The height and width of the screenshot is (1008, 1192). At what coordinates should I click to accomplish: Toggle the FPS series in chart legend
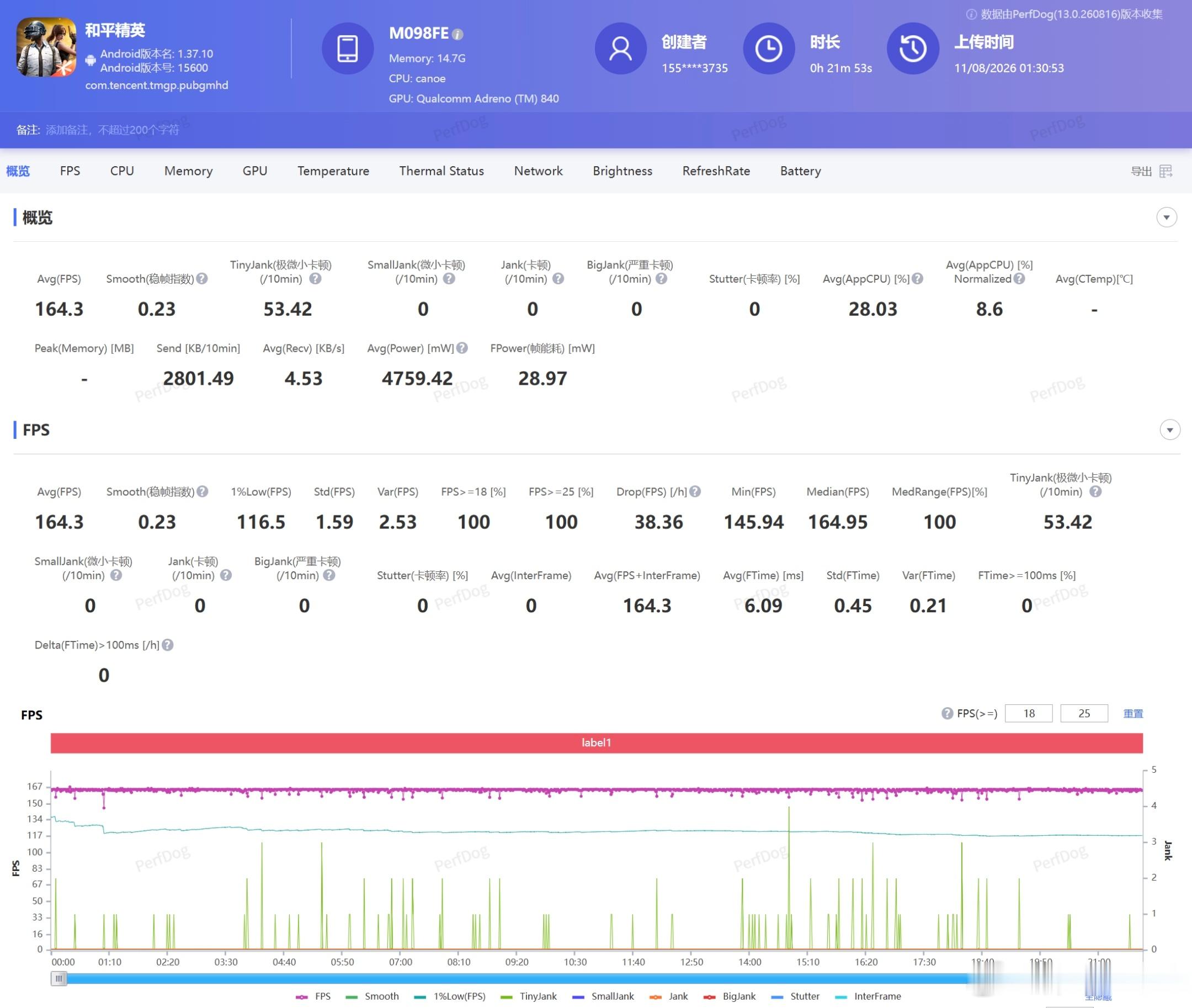tap(313, 996)
